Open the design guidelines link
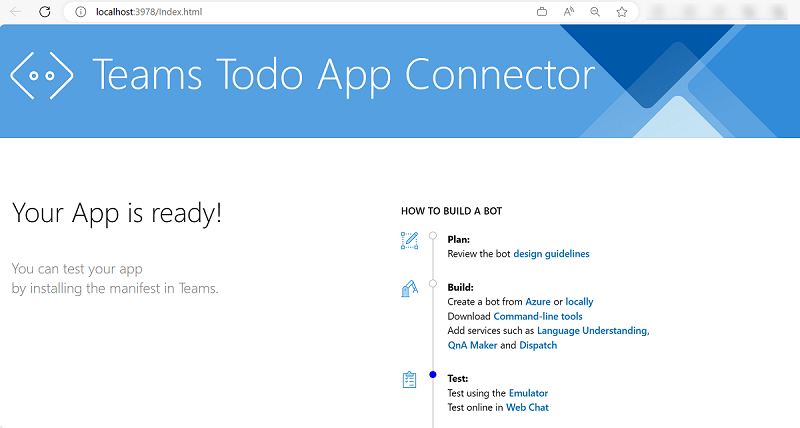The width and height of the screenshot is (800, 428). [x=551, y=254]
